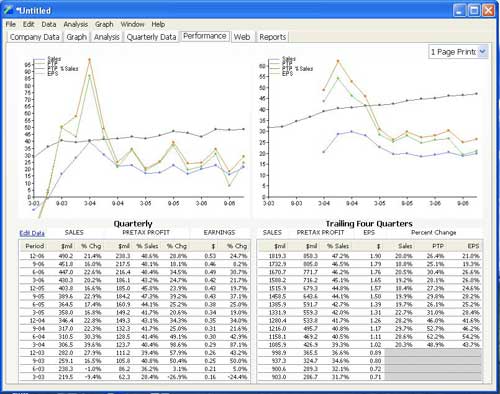Image resolution: width=500 pixels, height=394 pixels.
Task: Click the Edit Data link
Action: pos(32,233)
